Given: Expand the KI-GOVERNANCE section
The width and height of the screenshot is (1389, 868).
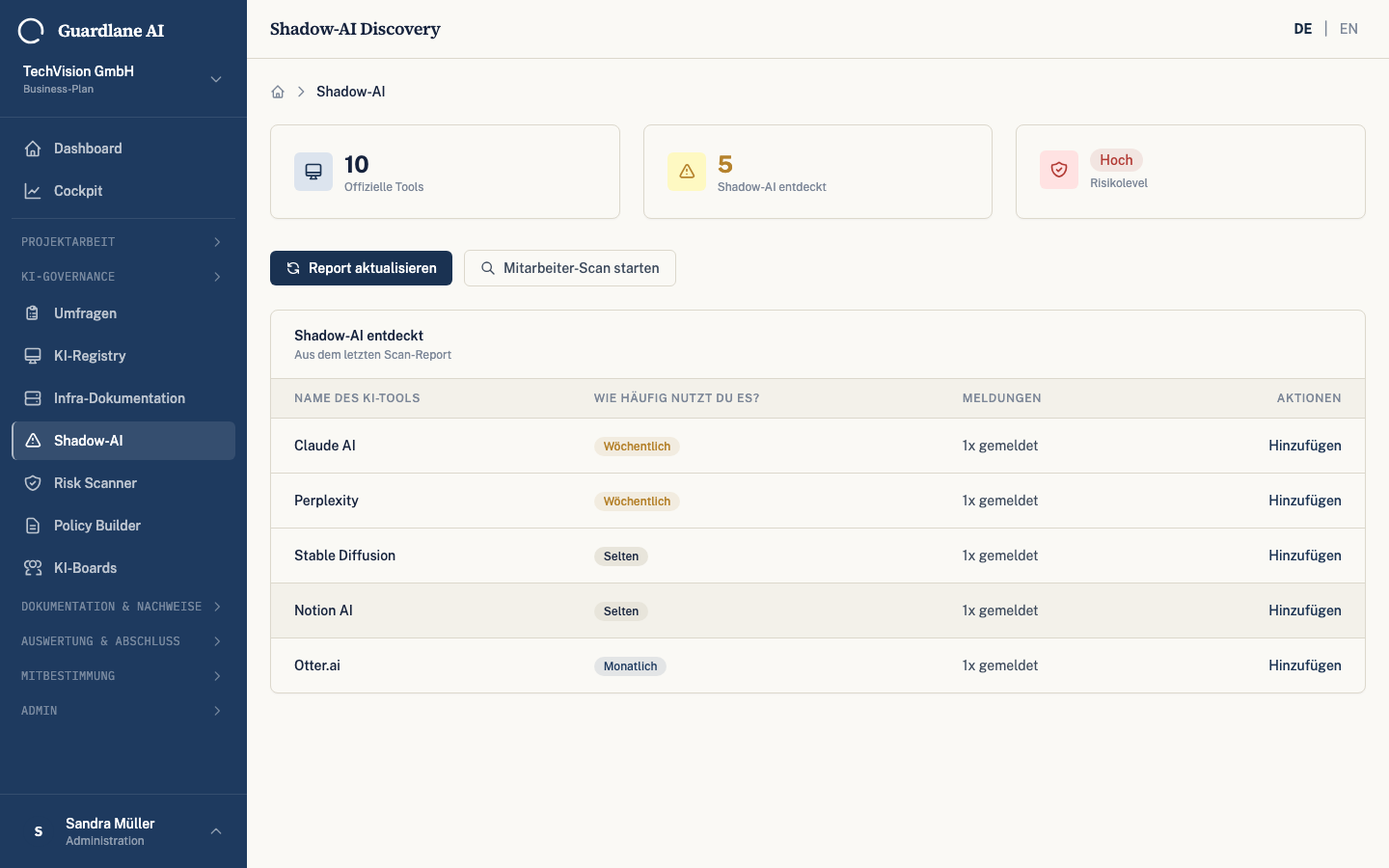Looking at the screenshot, I should click(x=123, y=277).
